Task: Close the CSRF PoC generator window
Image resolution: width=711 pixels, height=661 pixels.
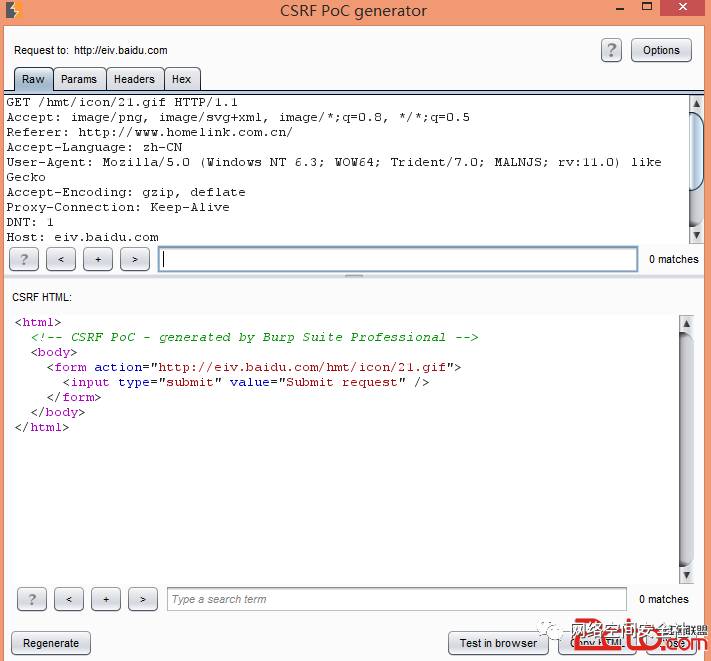Action: [683, 7]
